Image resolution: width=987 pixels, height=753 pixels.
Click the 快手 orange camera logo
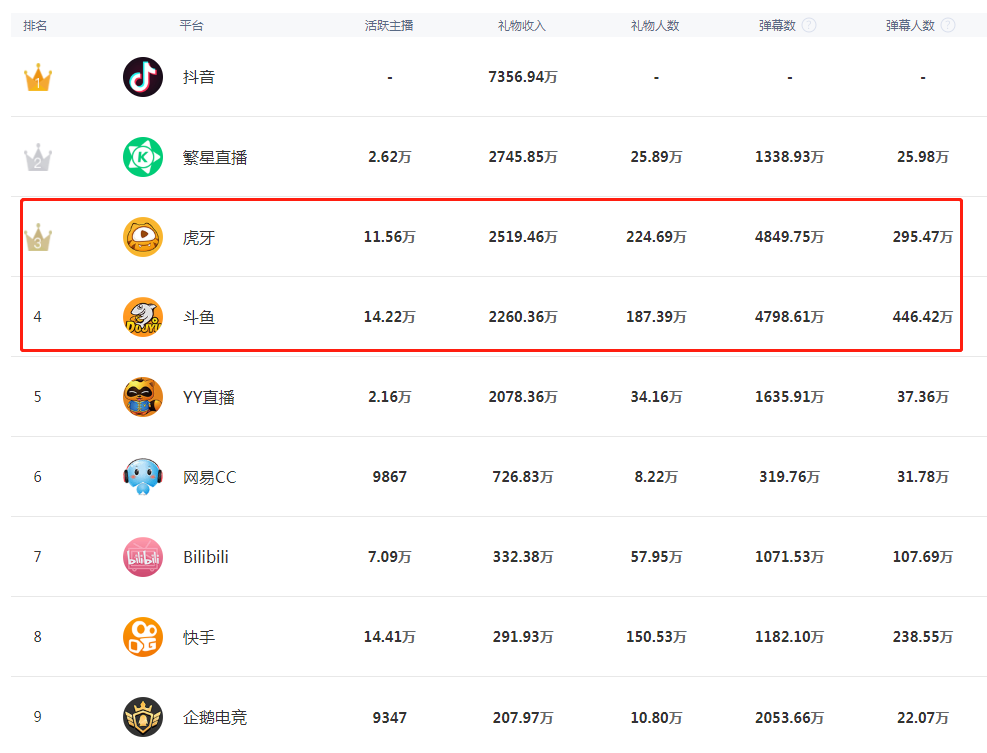tap(143, 637)
